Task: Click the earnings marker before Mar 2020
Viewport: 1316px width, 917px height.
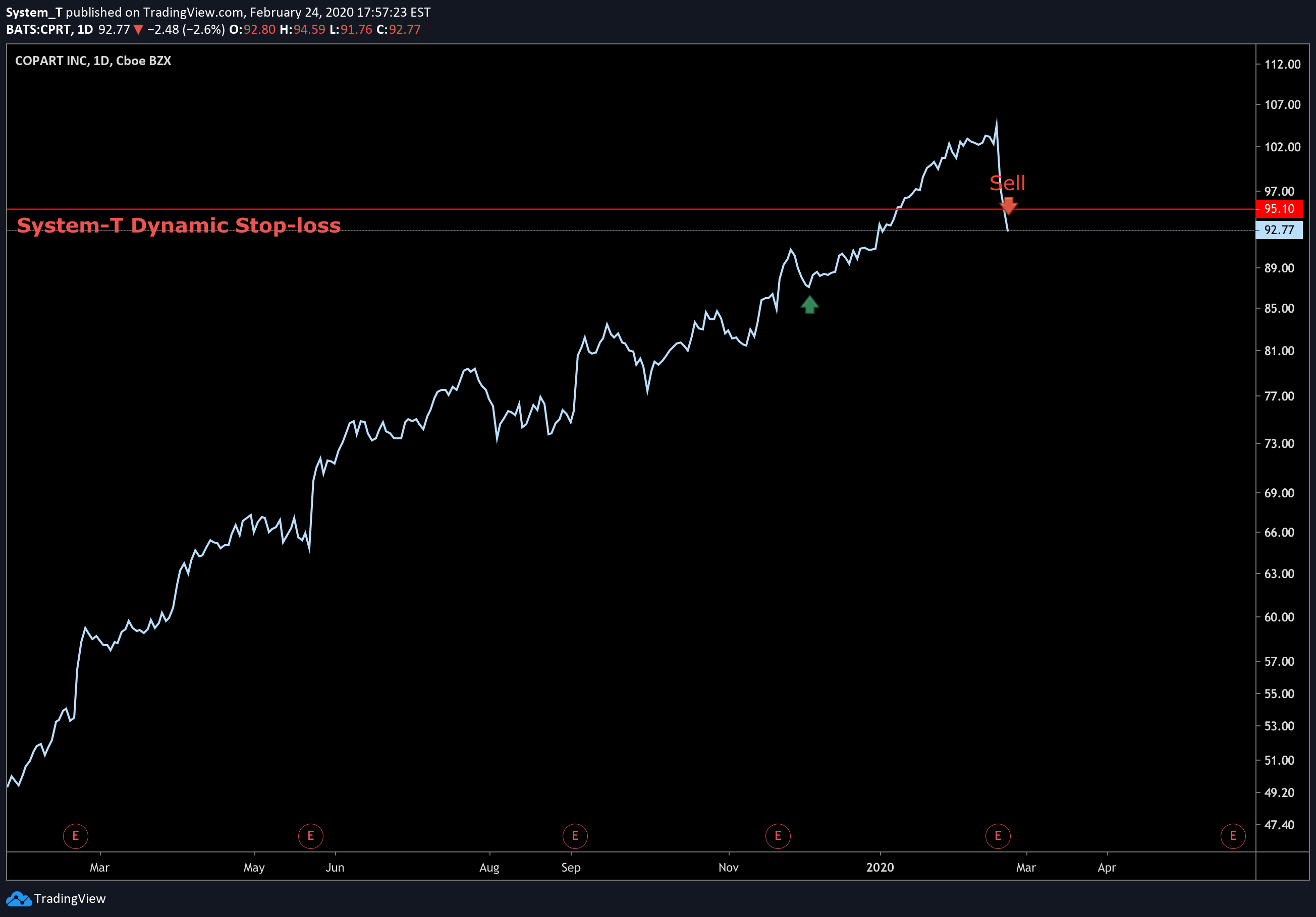Action: [x=998, y=836]
